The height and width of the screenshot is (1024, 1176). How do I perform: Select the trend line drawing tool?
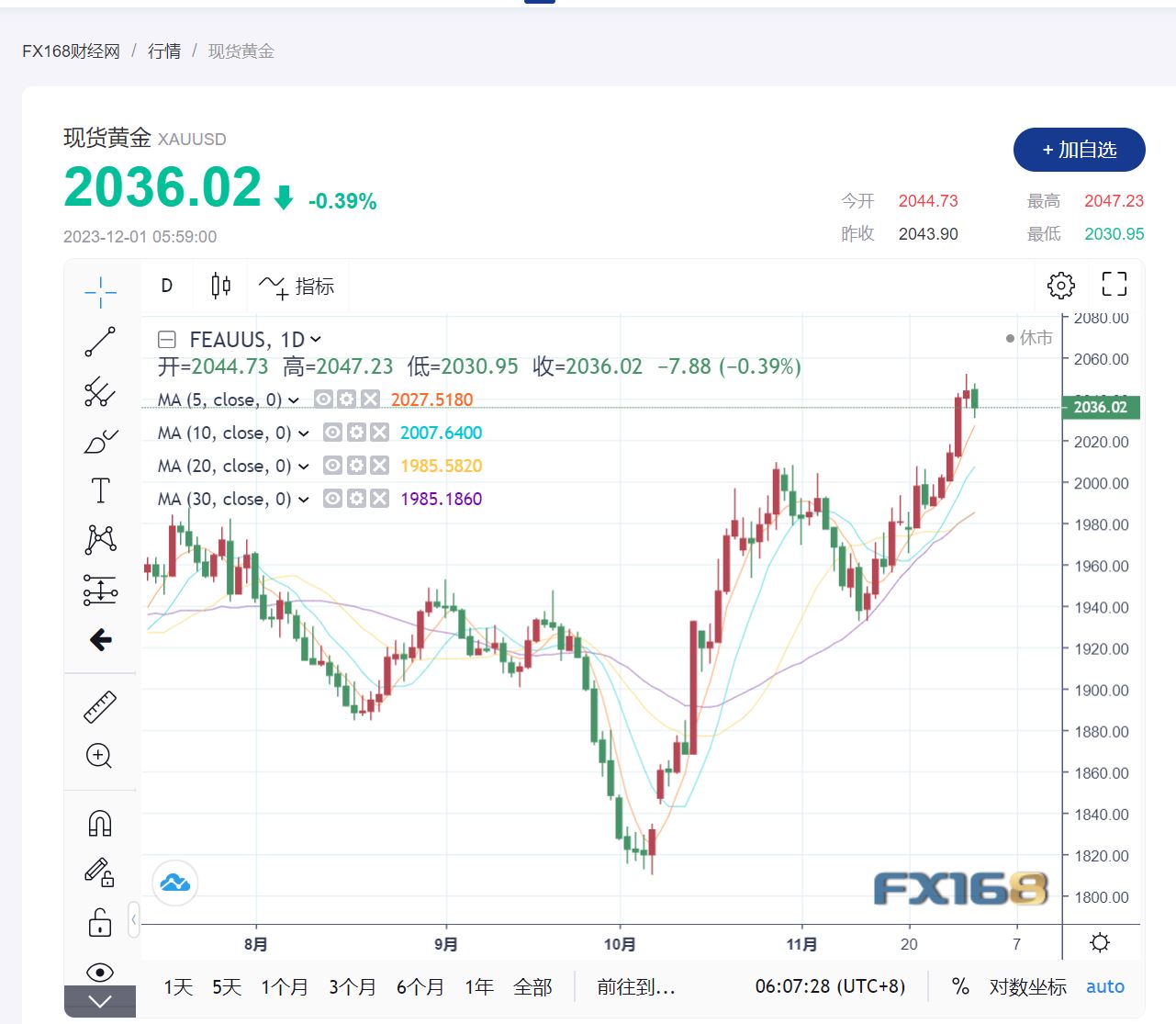pyautogui.click(x=100, y=342)
